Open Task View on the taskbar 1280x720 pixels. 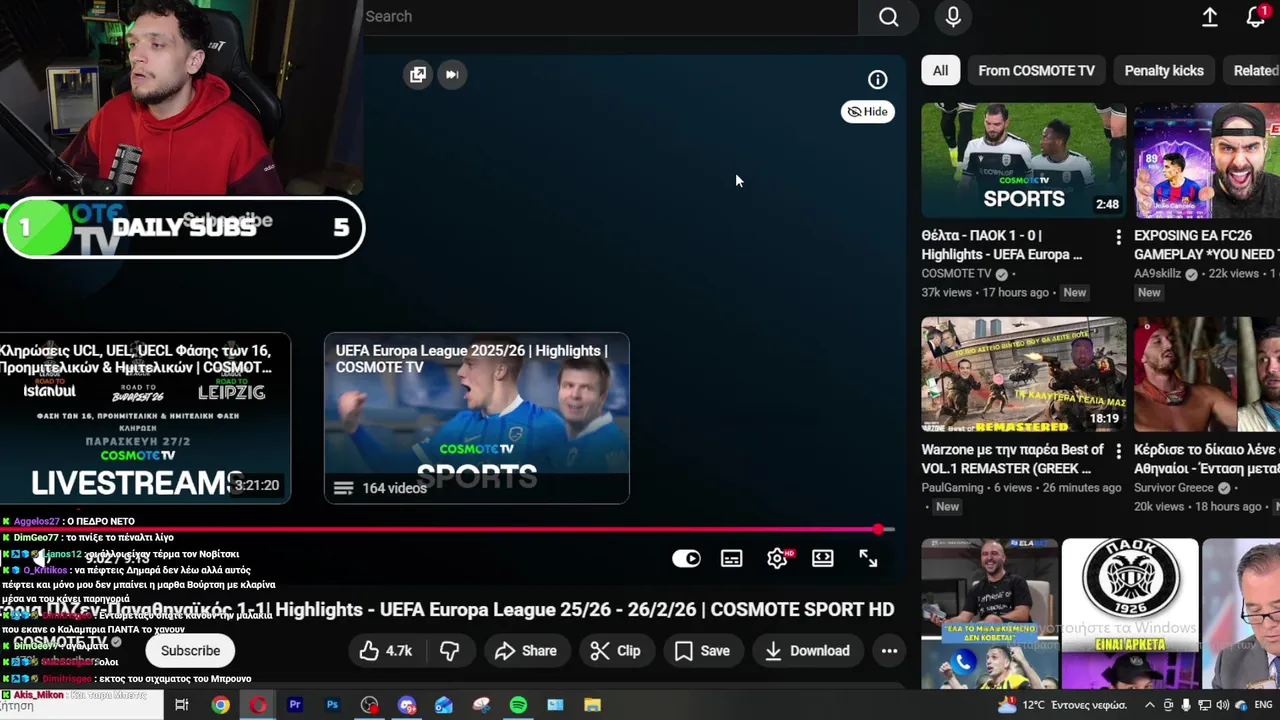182,705
